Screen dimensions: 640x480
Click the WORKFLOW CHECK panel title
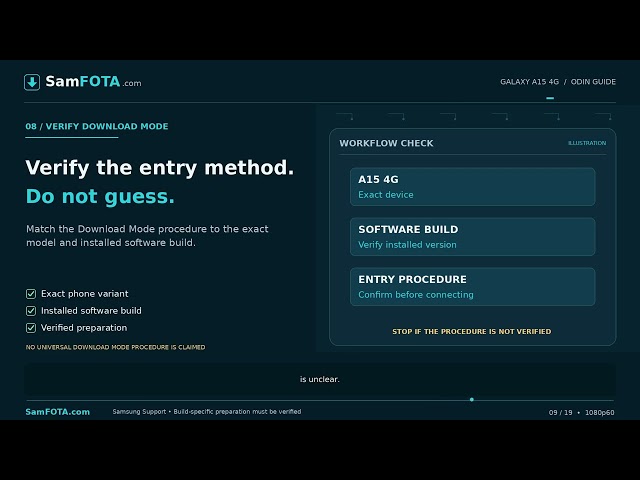[386, 143]
